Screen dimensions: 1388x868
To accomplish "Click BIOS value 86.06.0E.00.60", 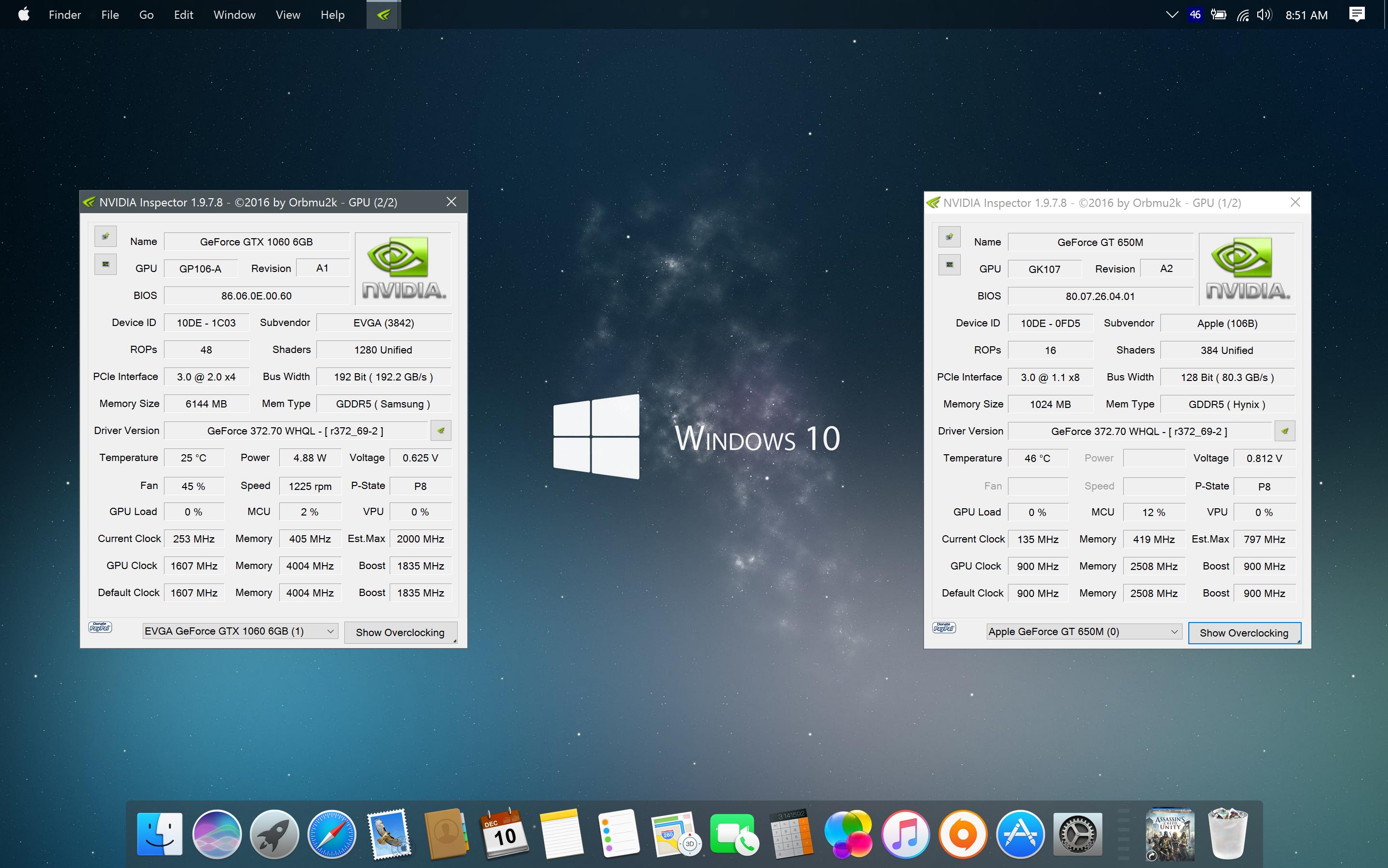I will [257, 296].
